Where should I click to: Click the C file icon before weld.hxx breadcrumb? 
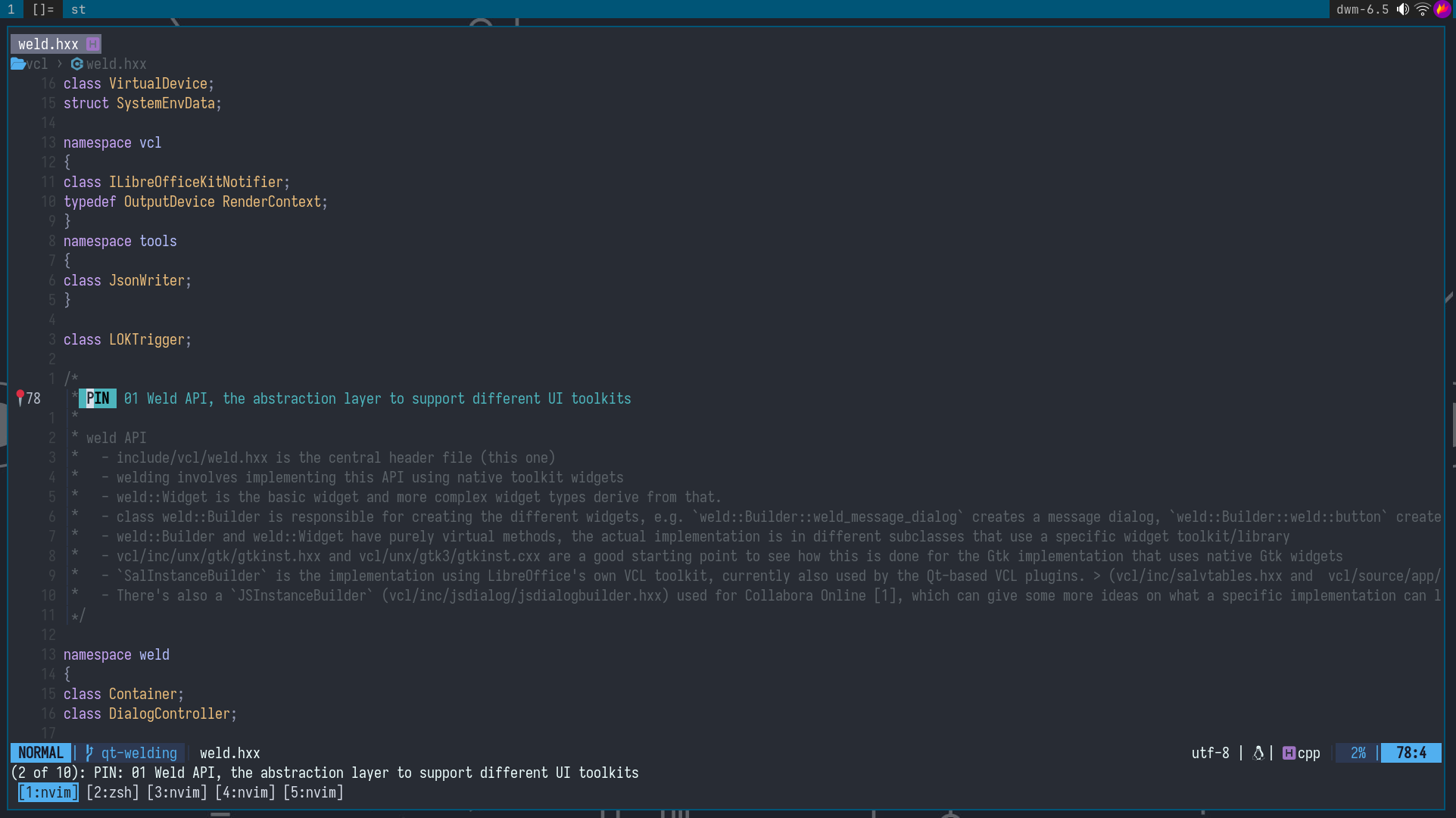pos(76,64)
